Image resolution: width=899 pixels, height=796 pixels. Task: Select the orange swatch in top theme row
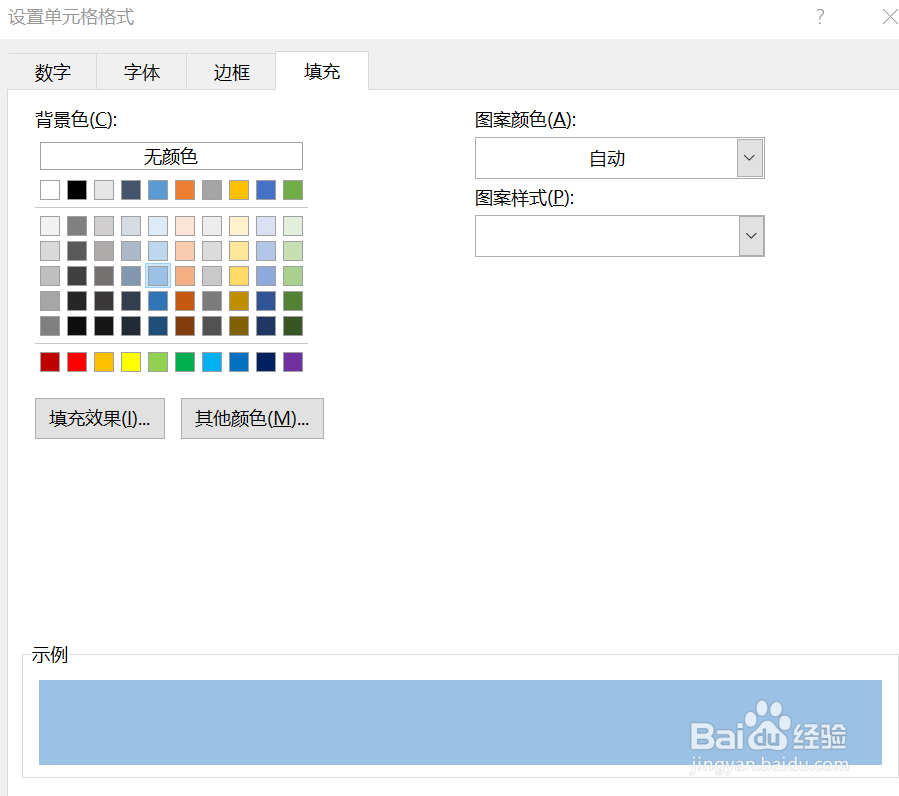click(185, 190)
